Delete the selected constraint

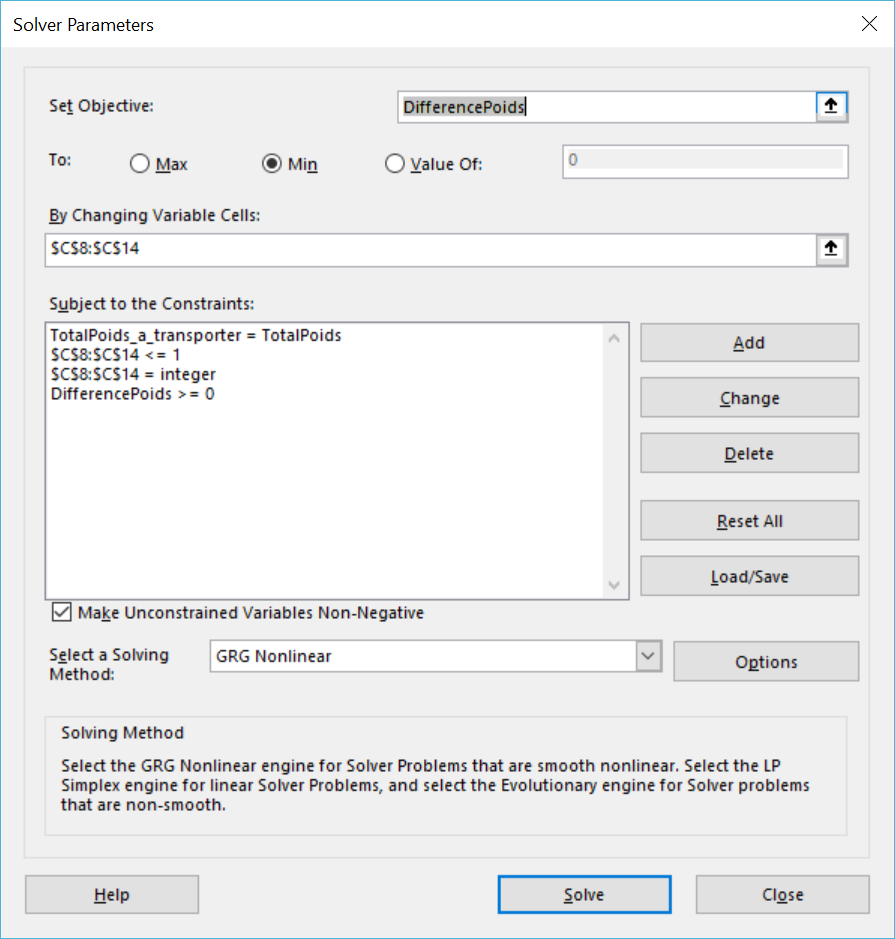click(x=749, y=454)
